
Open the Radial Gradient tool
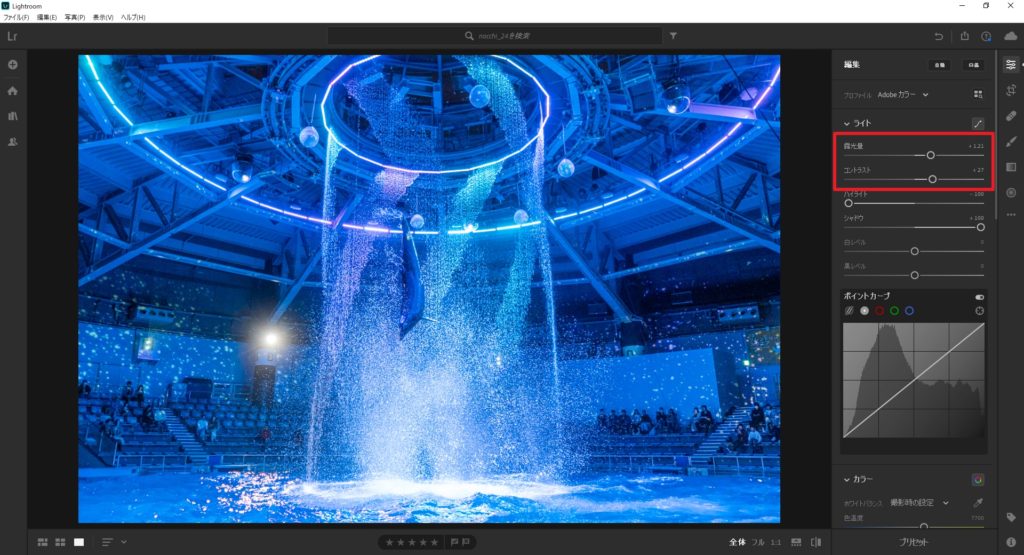tap(1010, 192)
